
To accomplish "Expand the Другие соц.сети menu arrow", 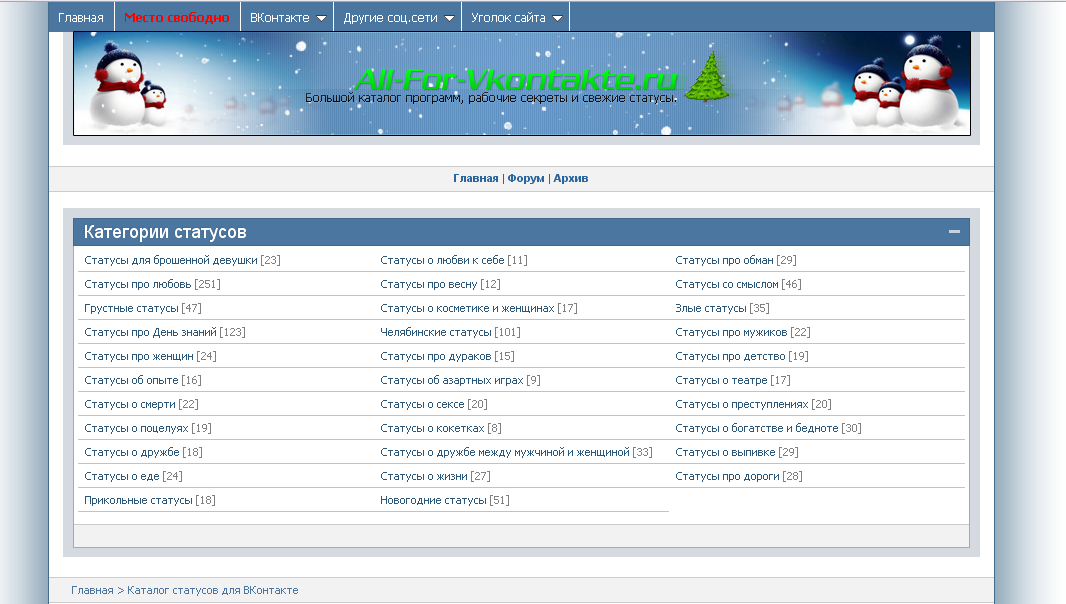I will 449,18.
